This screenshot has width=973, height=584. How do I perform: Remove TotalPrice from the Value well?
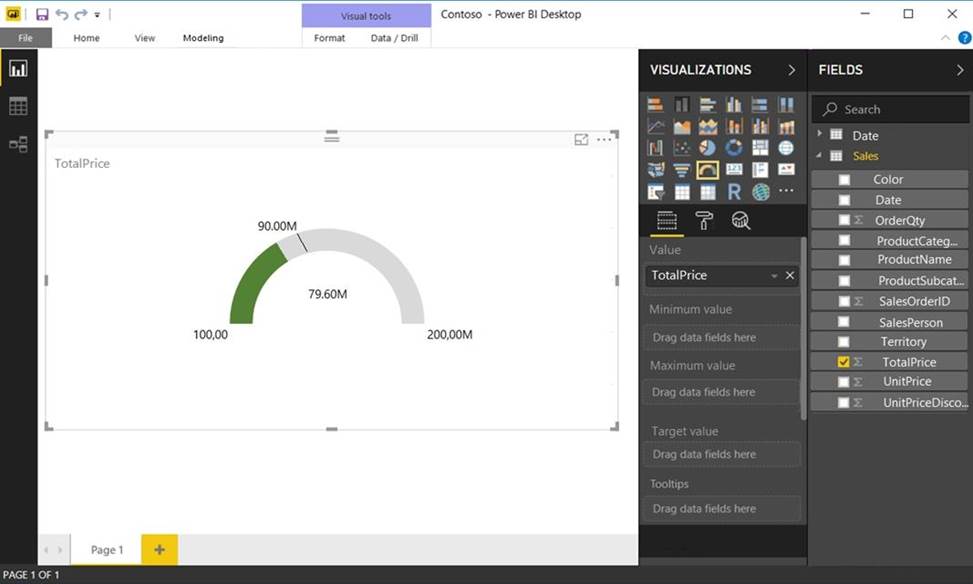pos(790,276)
